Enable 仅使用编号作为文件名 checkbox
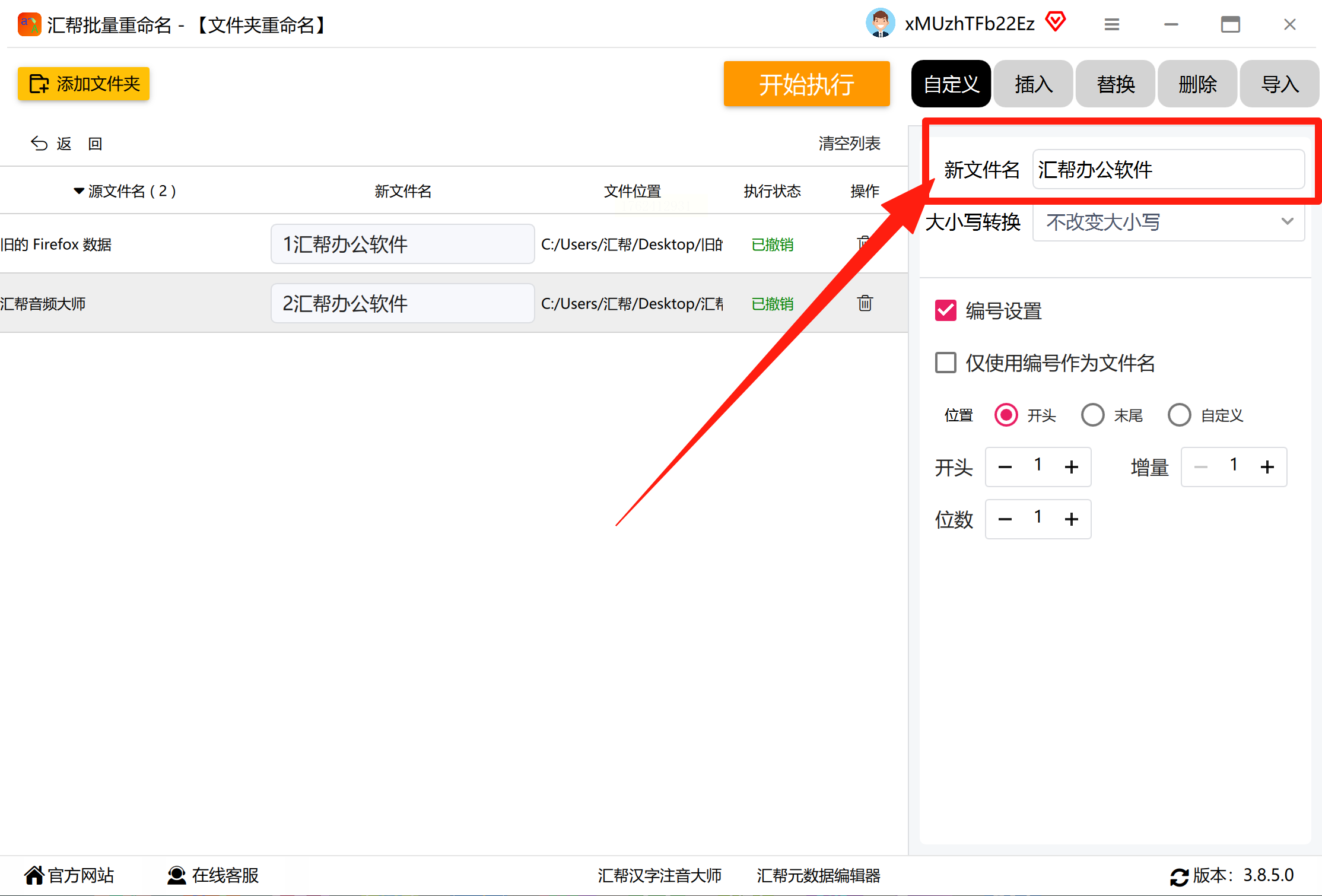Image resolution: width=1322 pixels, height=896 pixels. pos(945,363)
